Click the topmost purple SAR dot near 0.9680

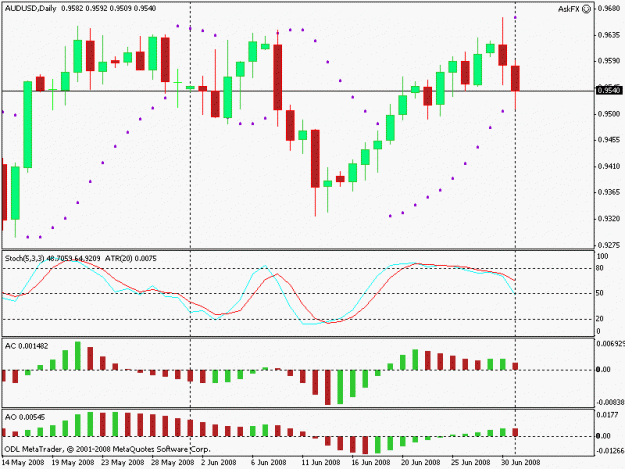[515, 18]
